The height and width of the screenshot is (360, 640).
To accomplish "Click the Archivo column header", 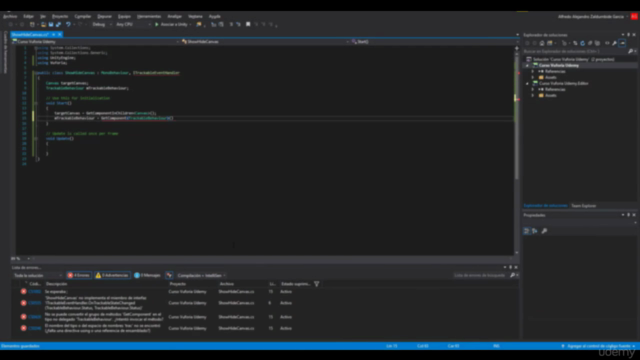I will click(x=227, y=284).
